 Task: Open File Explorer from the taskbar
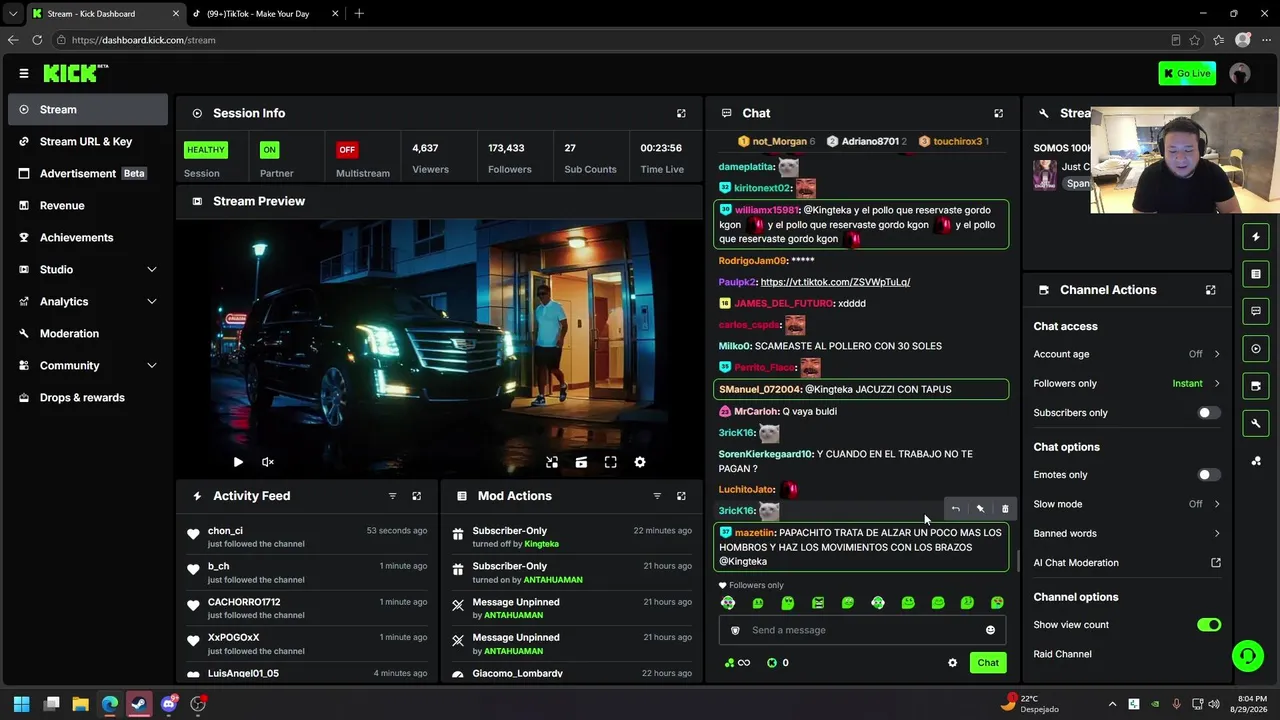point(81,704)
